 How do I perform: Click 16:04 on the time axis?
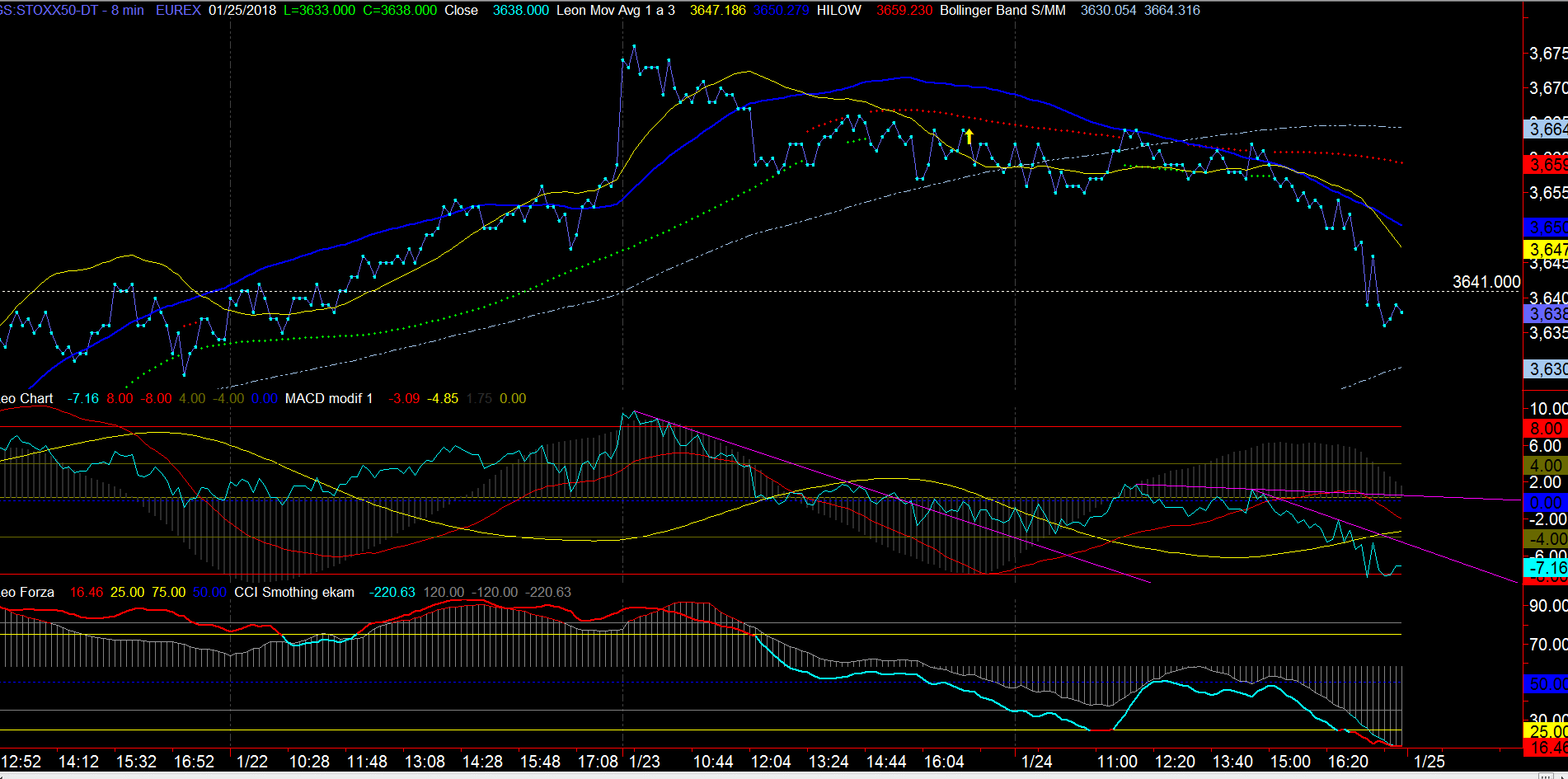944,762
